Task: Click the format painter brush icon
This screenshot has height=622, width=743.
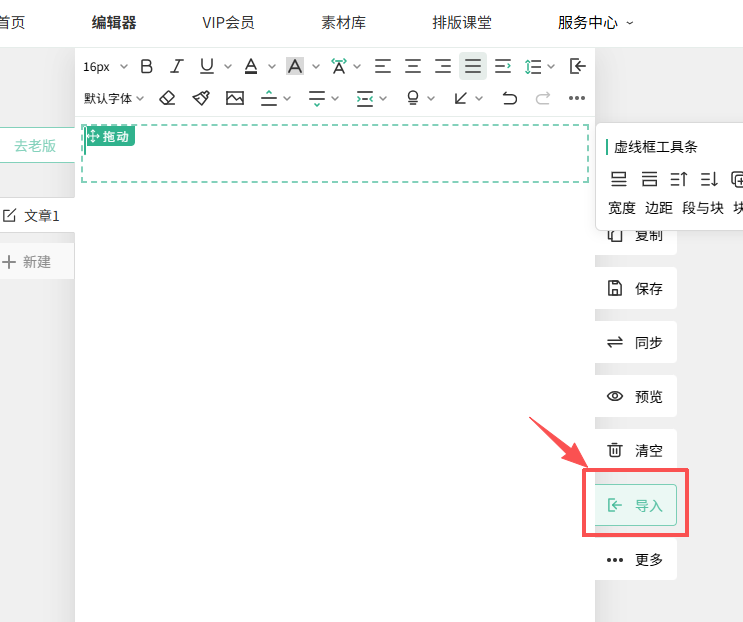Action: (x=201, y=98)
